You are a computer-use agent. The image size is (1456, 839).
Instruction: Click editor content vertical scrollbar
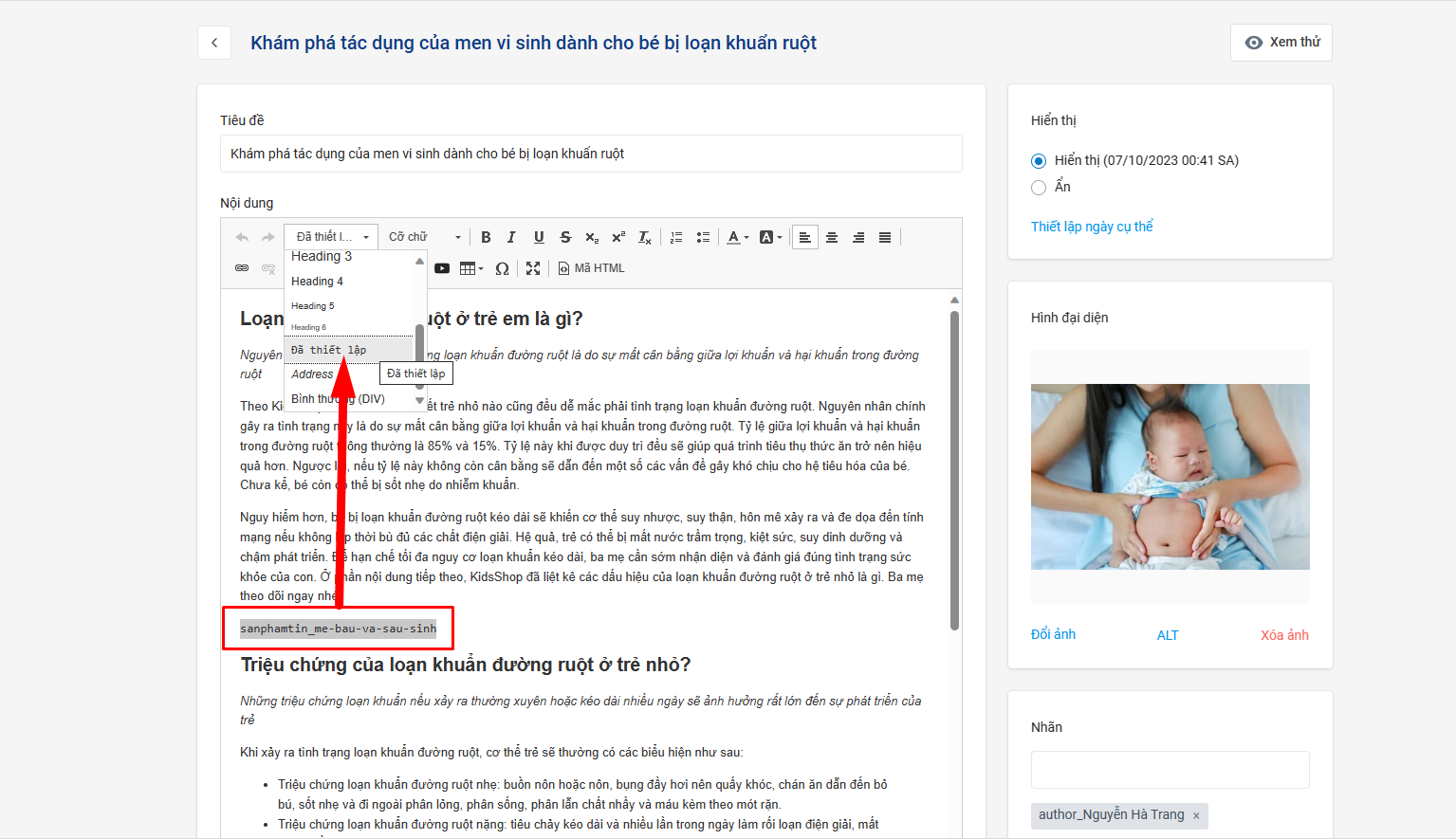[x=954, y=469]
